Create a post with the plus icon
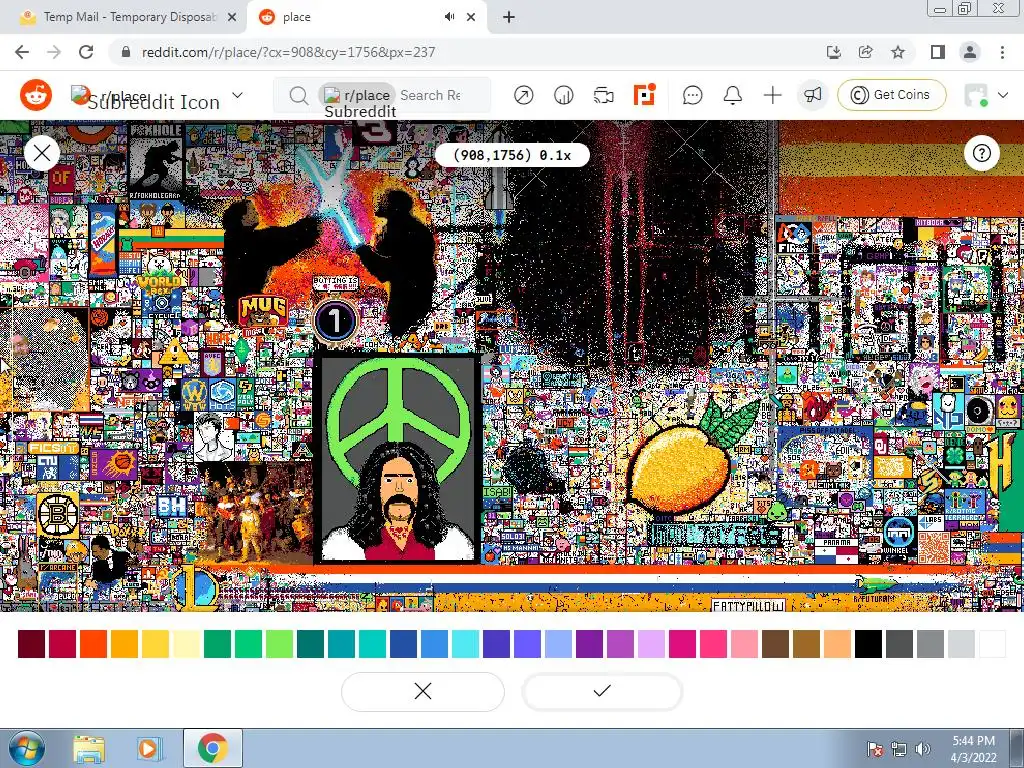 click(773, 95)
